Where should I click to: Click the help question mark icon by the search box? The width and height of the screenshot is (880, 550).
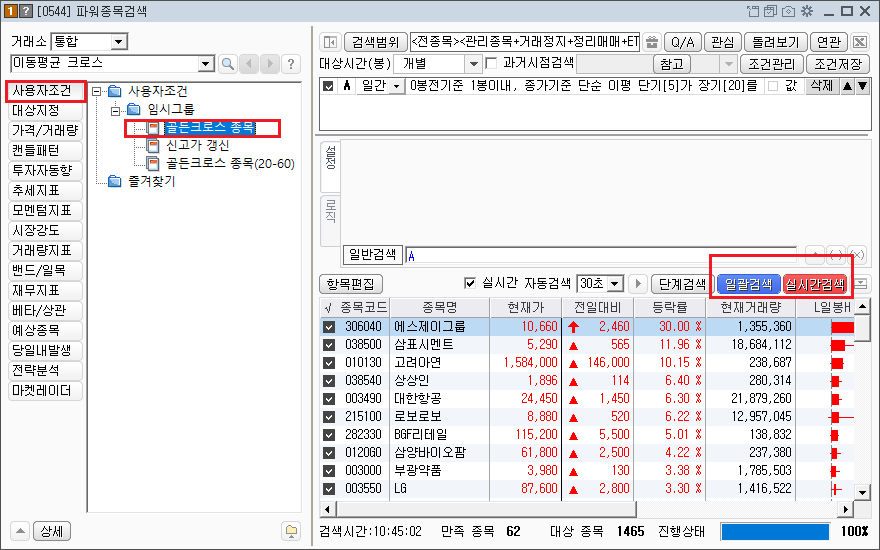[x=291, y=64]
